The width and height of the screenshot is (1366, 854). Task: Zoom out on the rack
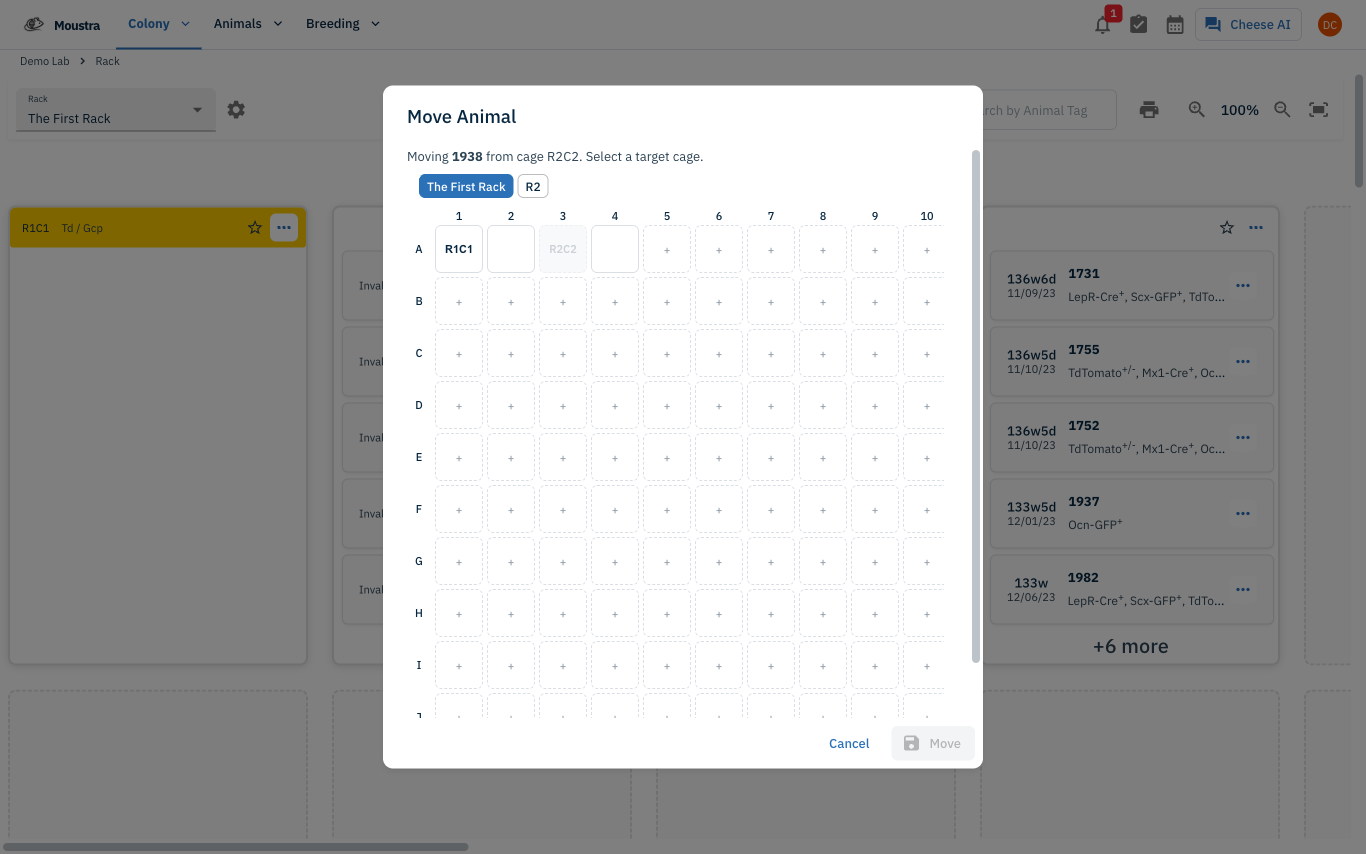[x=1282, y=110]
